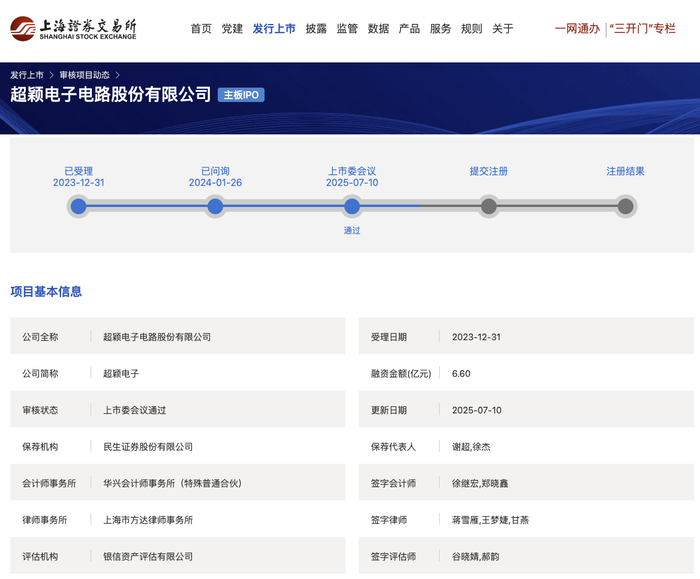This screenshot has height=579, width=700.
Task: Select the 更新日期 value 2025-07-10
Action: coord(476,410)
